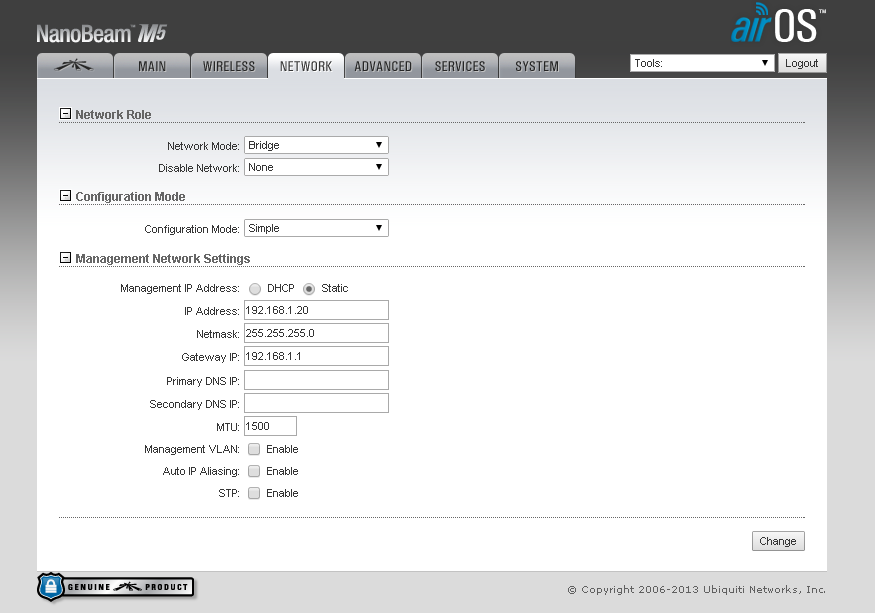The height and width of the screenshot is (613, 875).
Task: Select DHCP for Management IP Address
Action: (255, 289)
